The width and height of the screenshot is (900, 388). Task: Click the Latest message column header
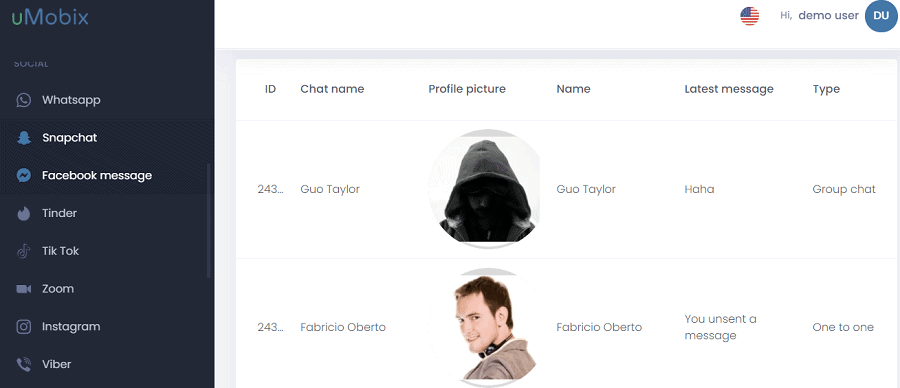click(729, 89)
